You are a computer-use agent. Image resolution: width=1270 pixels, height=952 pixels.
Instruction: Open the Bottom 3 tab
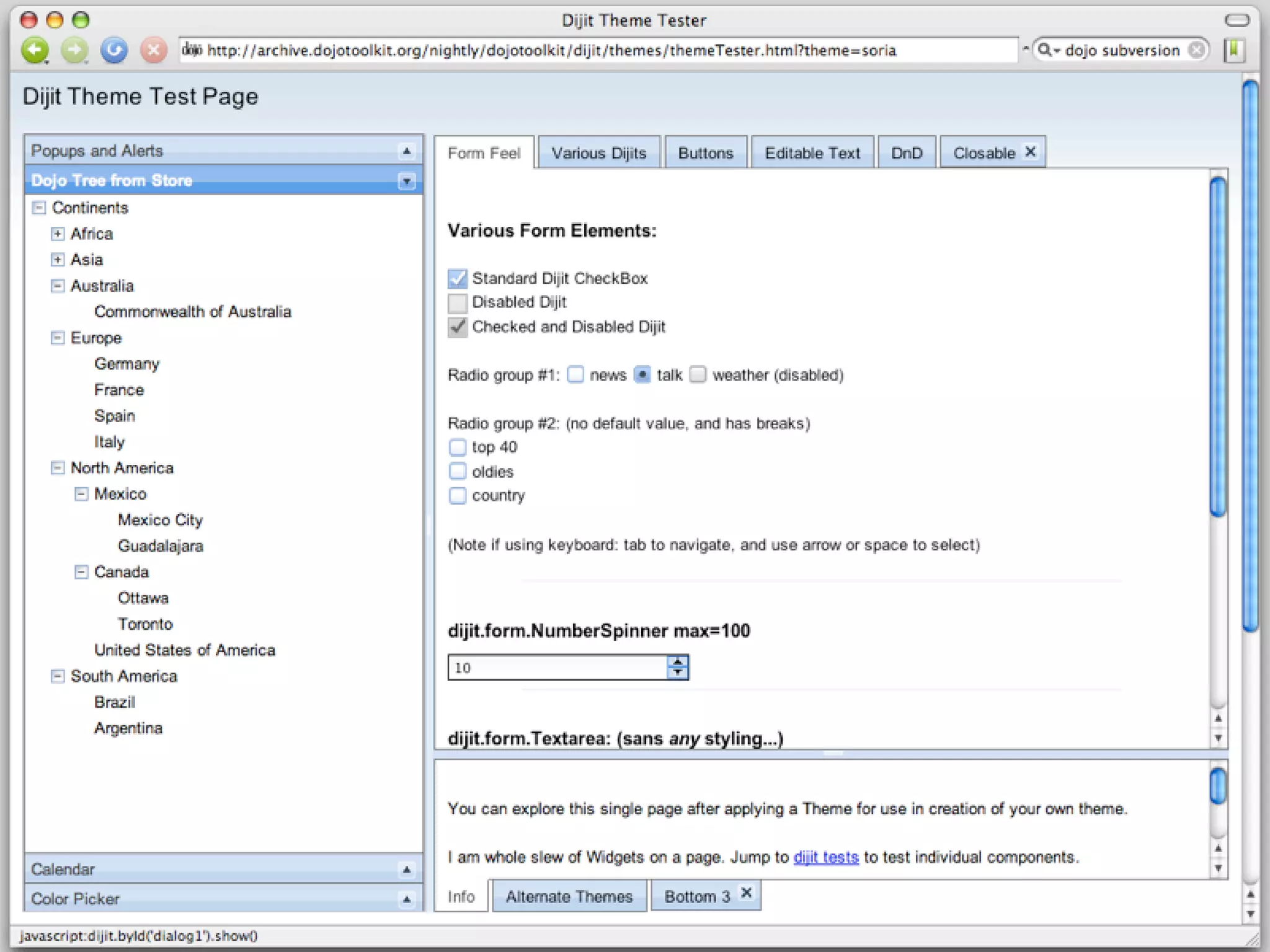coord(698,896)
